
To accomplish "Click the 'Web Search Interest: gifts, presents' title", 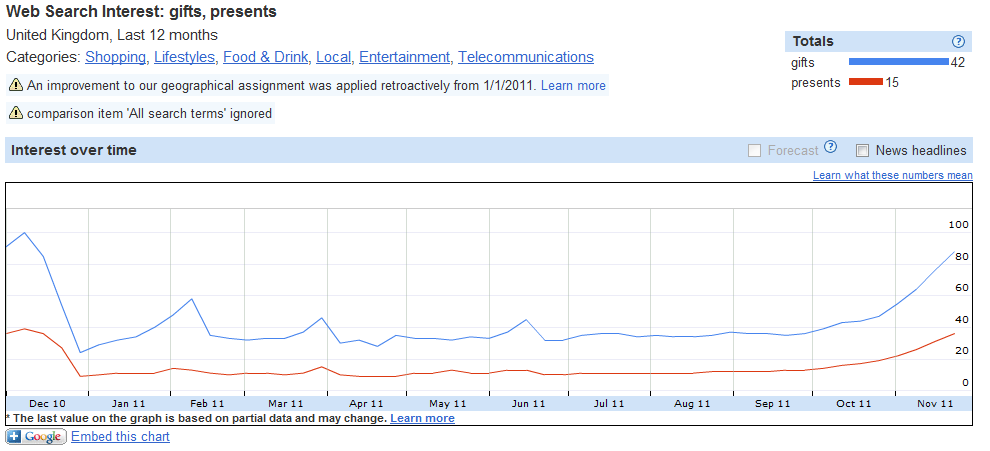I will click(x=141, y=11).
